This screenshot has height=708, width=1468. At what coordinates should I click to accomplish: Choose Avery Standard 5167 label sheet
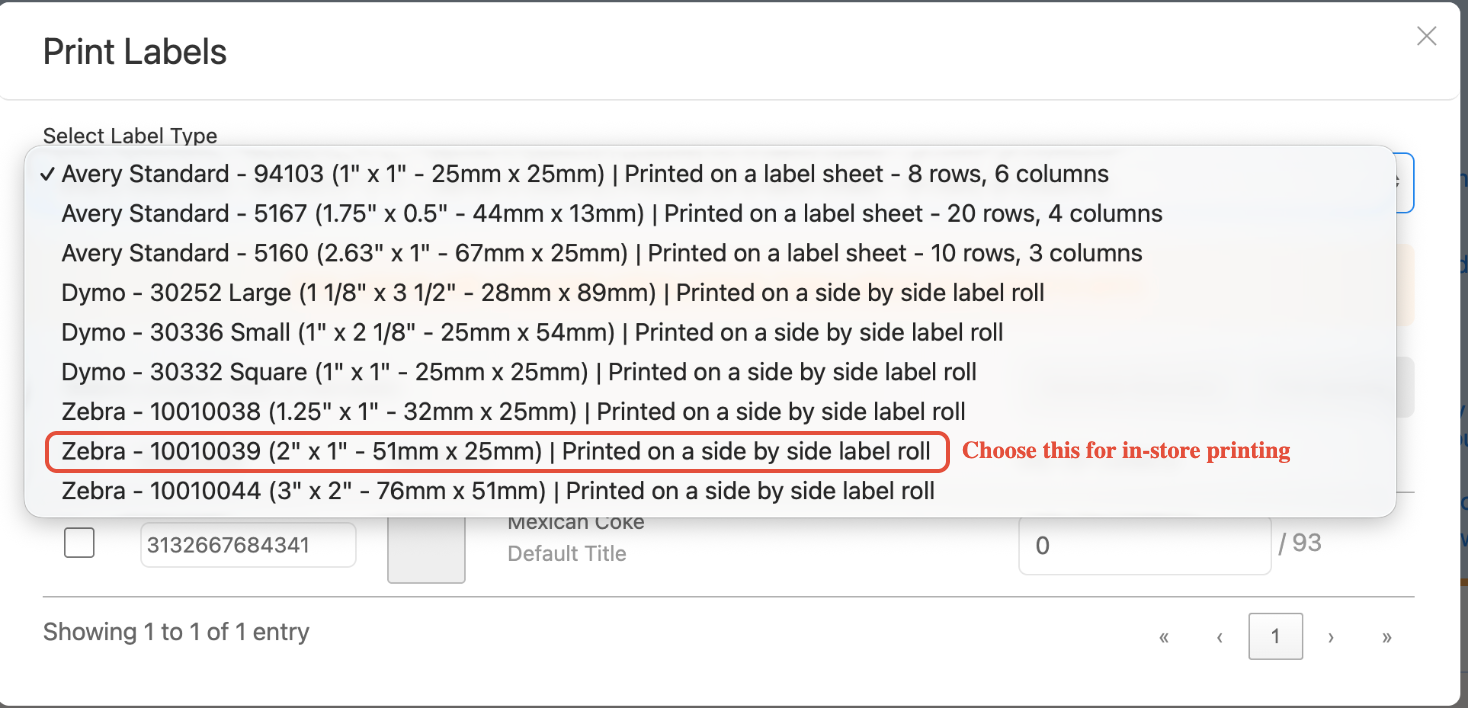pyautogui.click(x=710, y=214)
